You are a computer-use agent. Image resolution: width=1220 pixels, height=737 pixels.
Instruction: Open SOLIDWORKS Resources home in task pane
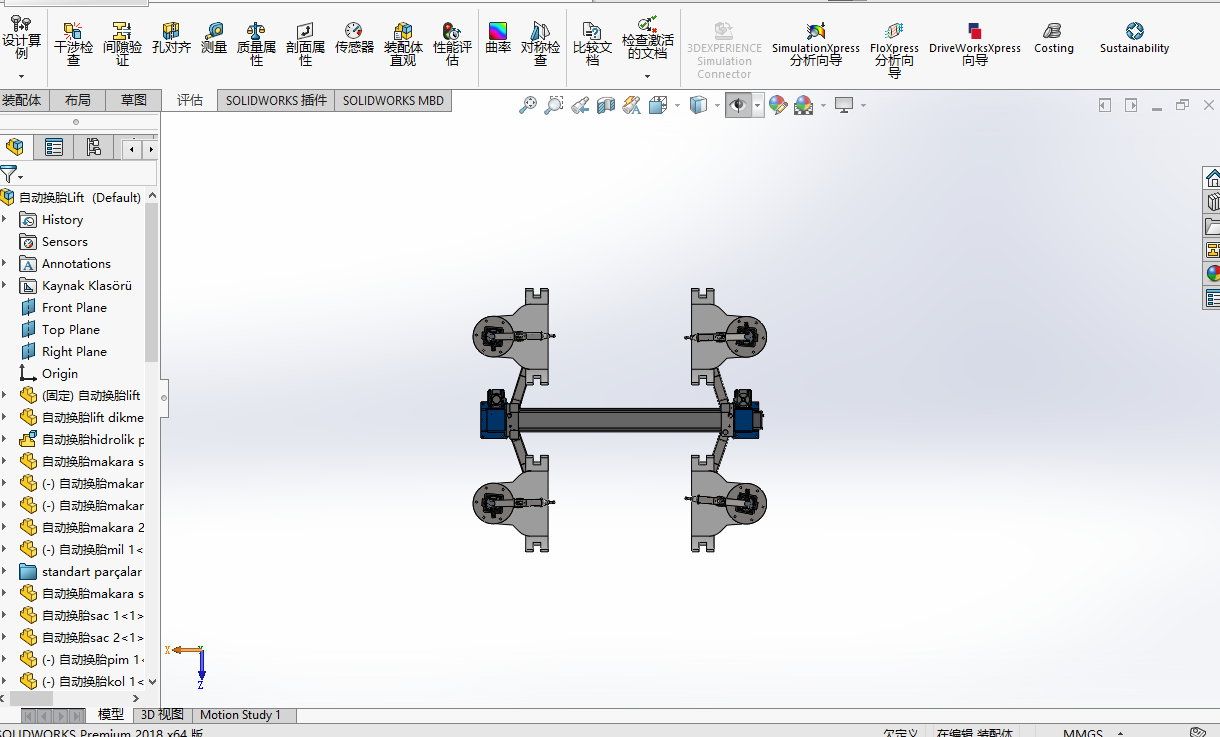pyautogui.click(x=1212, y=178)
